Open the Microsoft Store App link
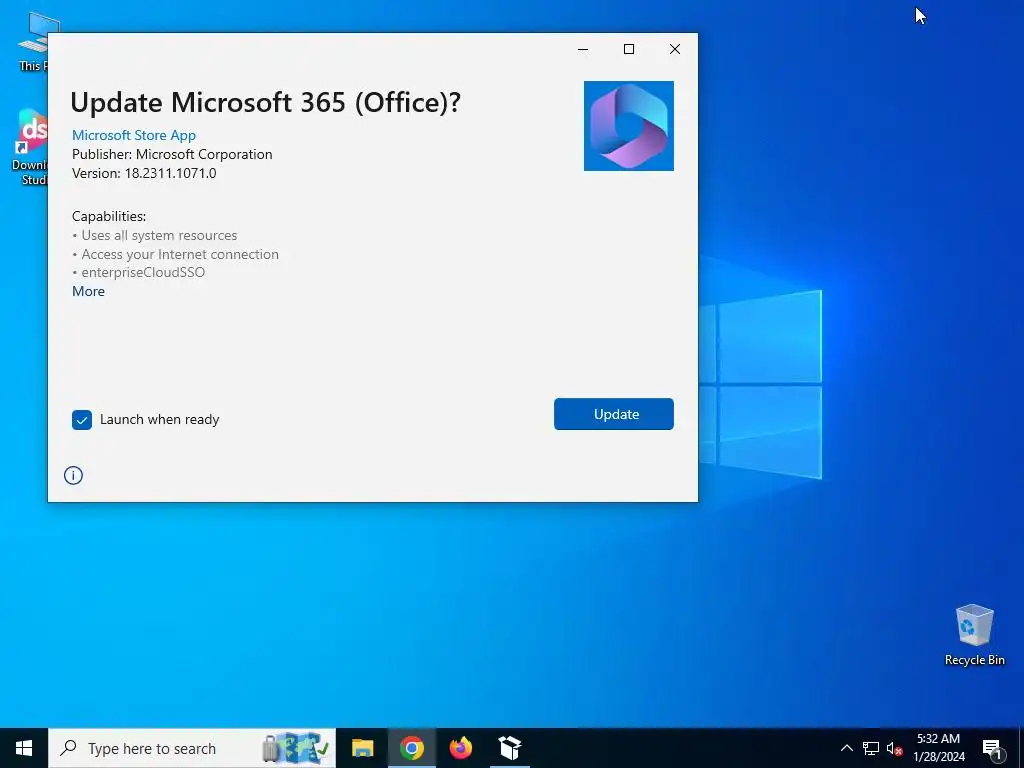This screenshot has width=1024, height=768. point(134,135)
